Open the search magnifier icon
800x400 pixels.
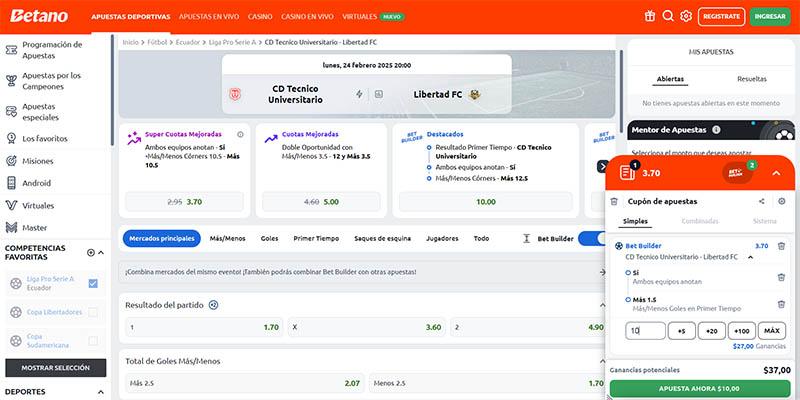pos(668,16)
